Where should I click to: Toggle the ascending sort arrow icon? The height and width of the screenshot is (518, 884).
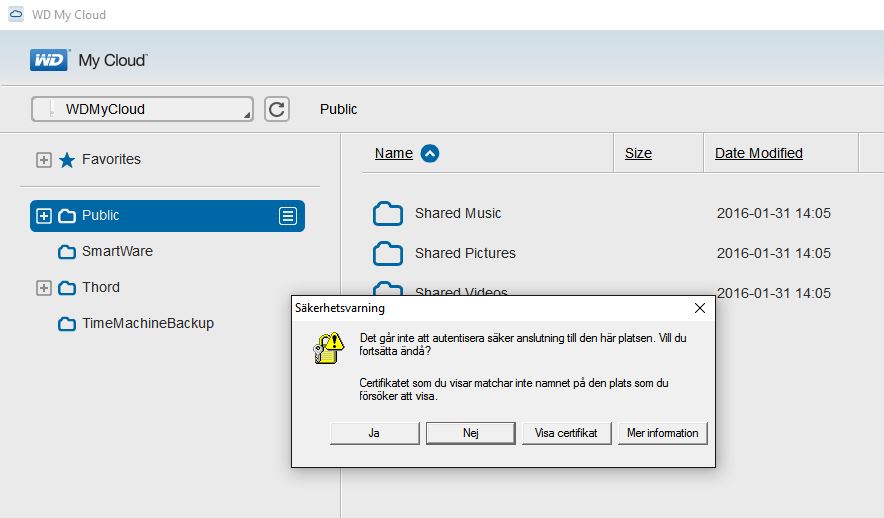point(430,153)
